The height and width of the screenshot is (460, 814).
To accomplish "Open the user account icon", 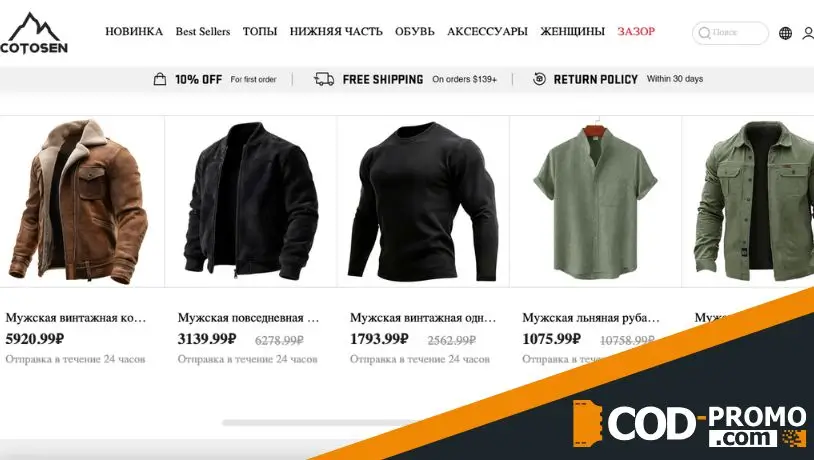I will (808, 33).
